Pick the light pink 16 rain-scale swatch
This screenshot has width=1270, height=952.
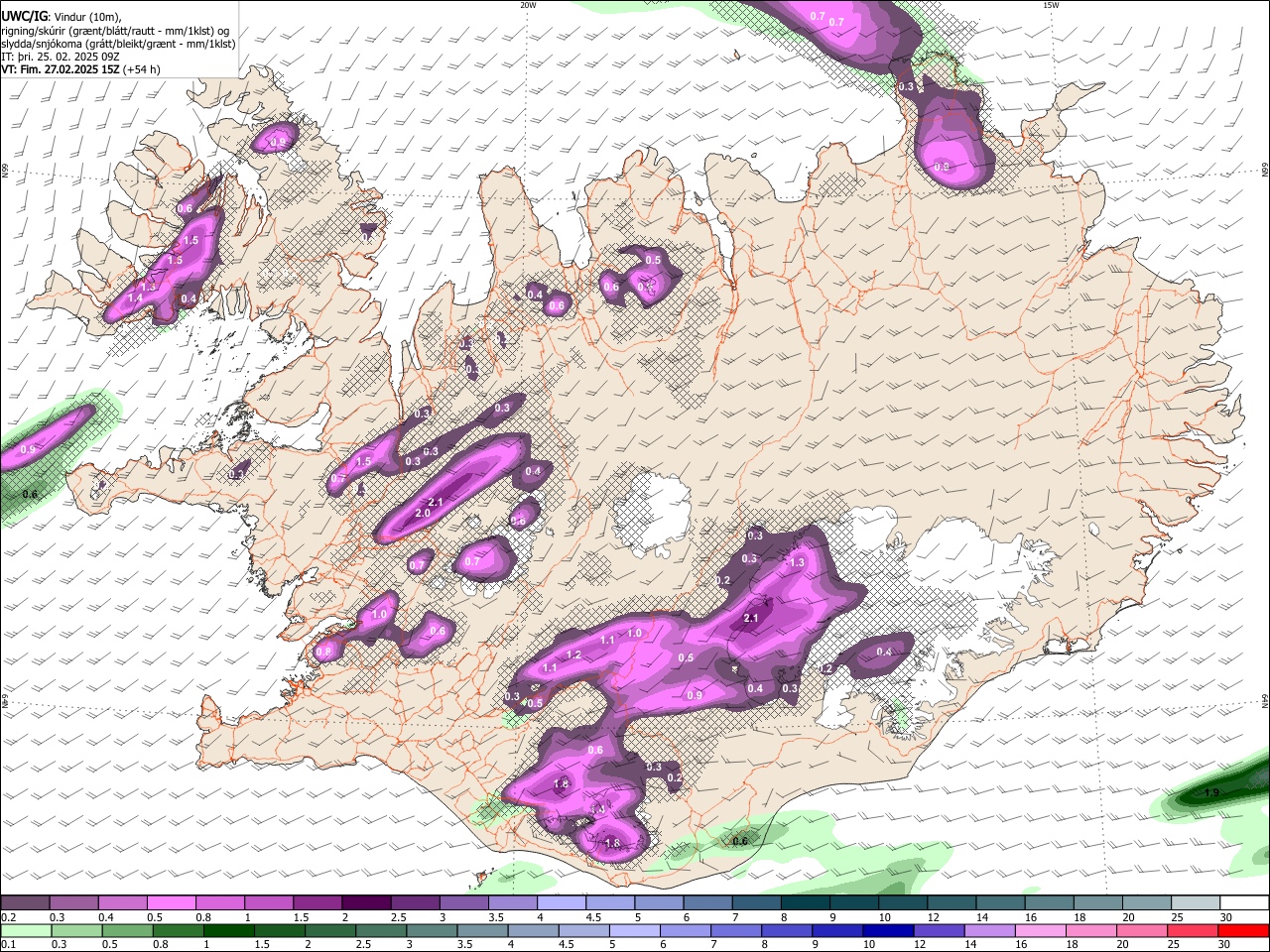pos(1040,930)
